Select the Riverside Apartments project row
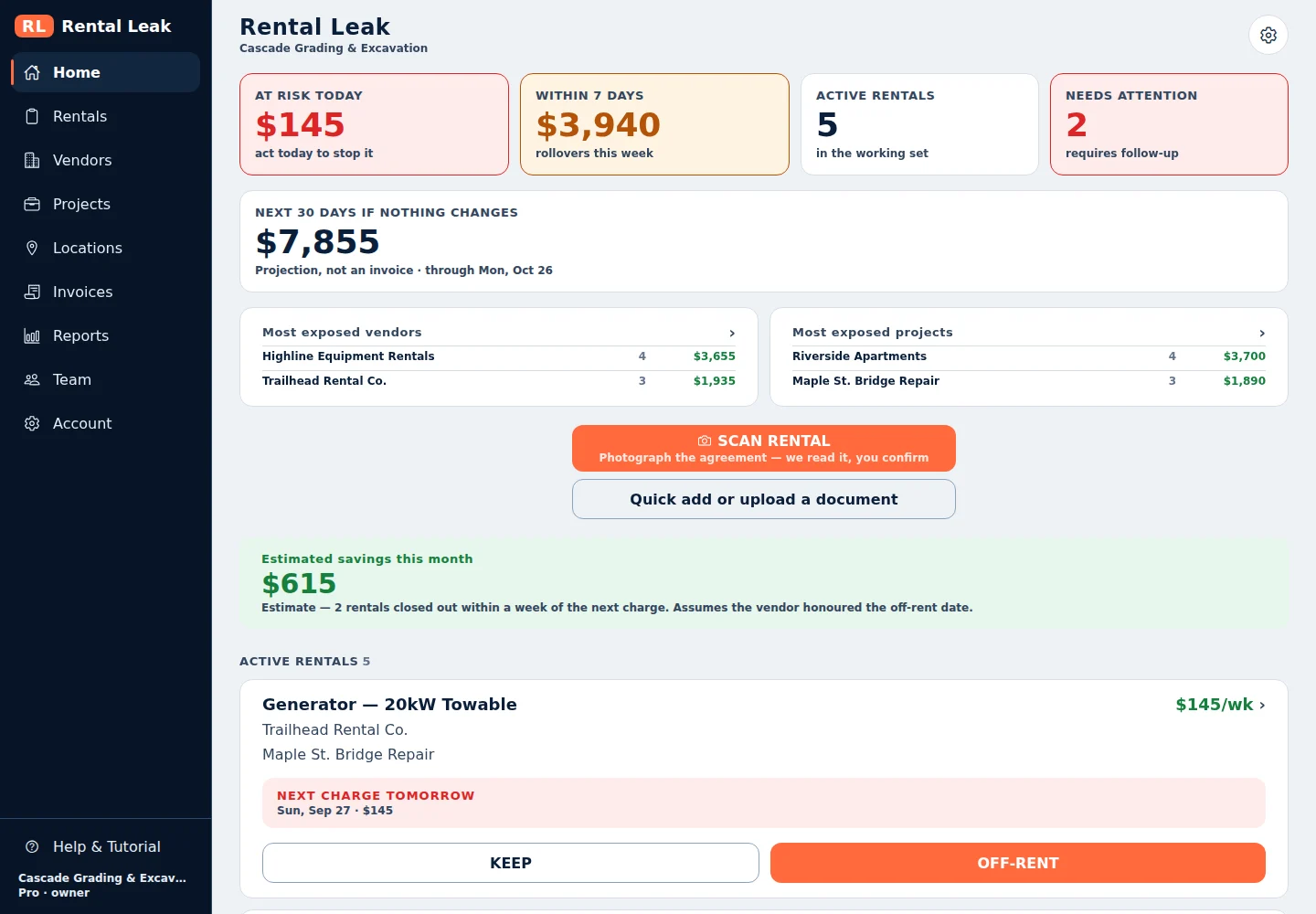 [x=1029, y=356]
